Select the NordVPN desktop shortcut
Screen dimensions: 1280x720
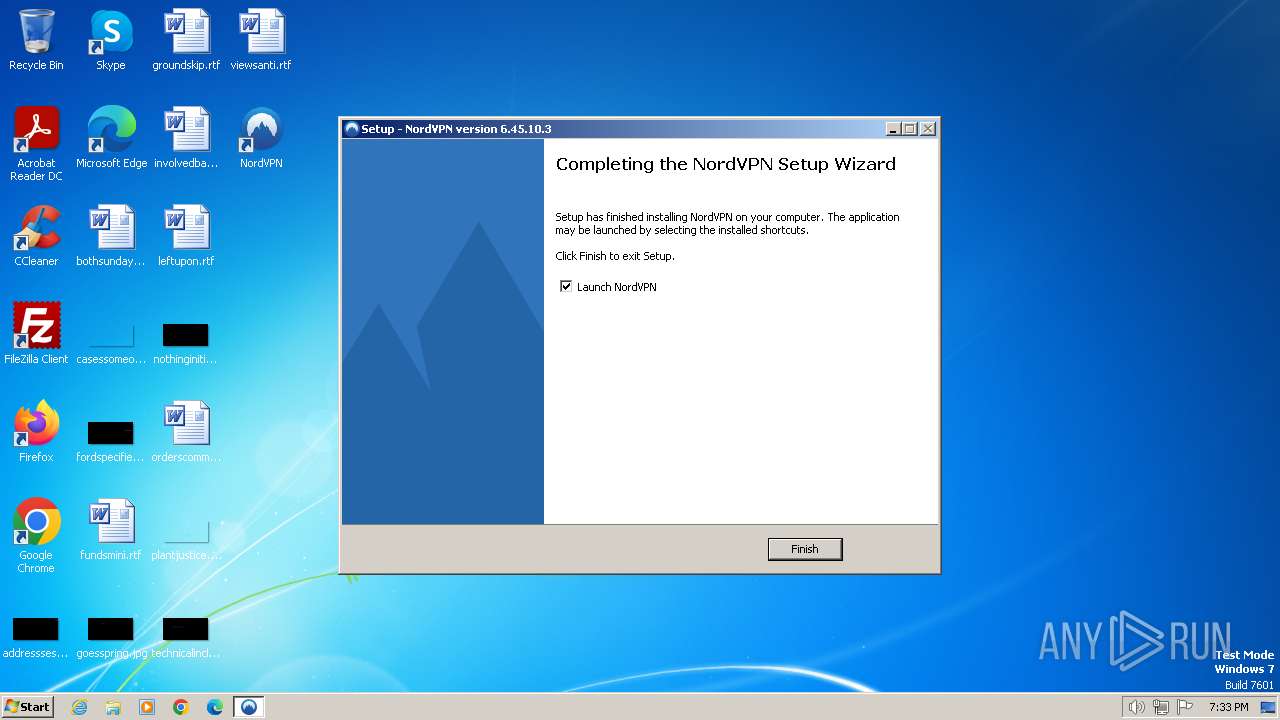click(x=261, y=138)
